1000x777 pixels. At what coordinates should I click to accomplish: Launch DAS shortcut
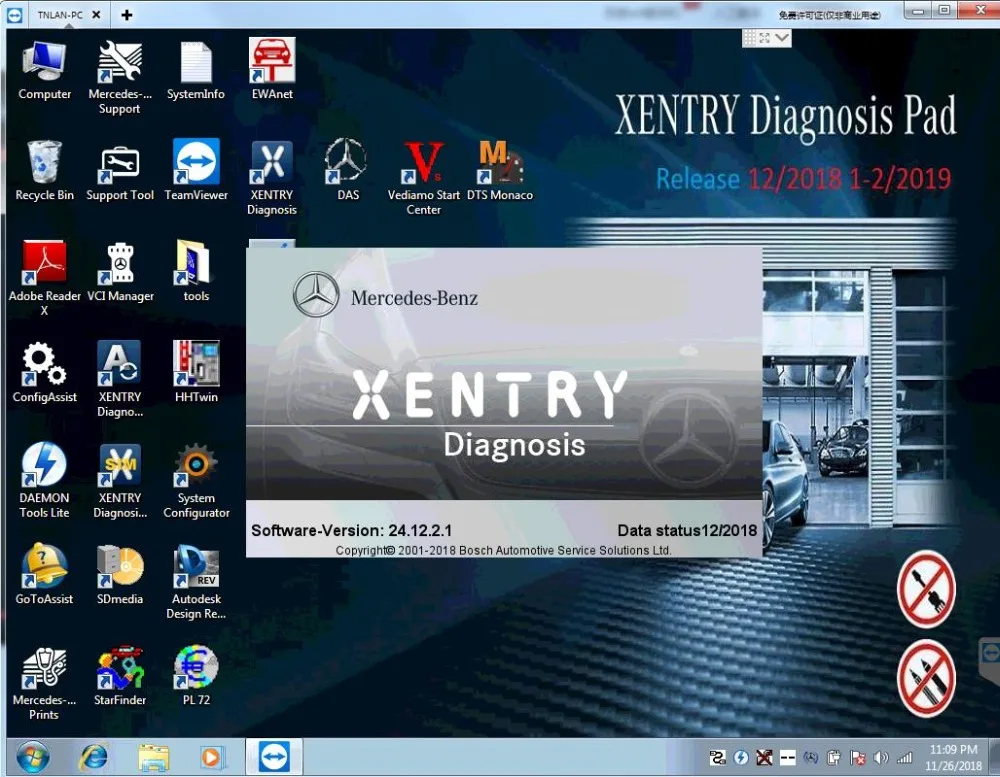[x=347, y=170]
